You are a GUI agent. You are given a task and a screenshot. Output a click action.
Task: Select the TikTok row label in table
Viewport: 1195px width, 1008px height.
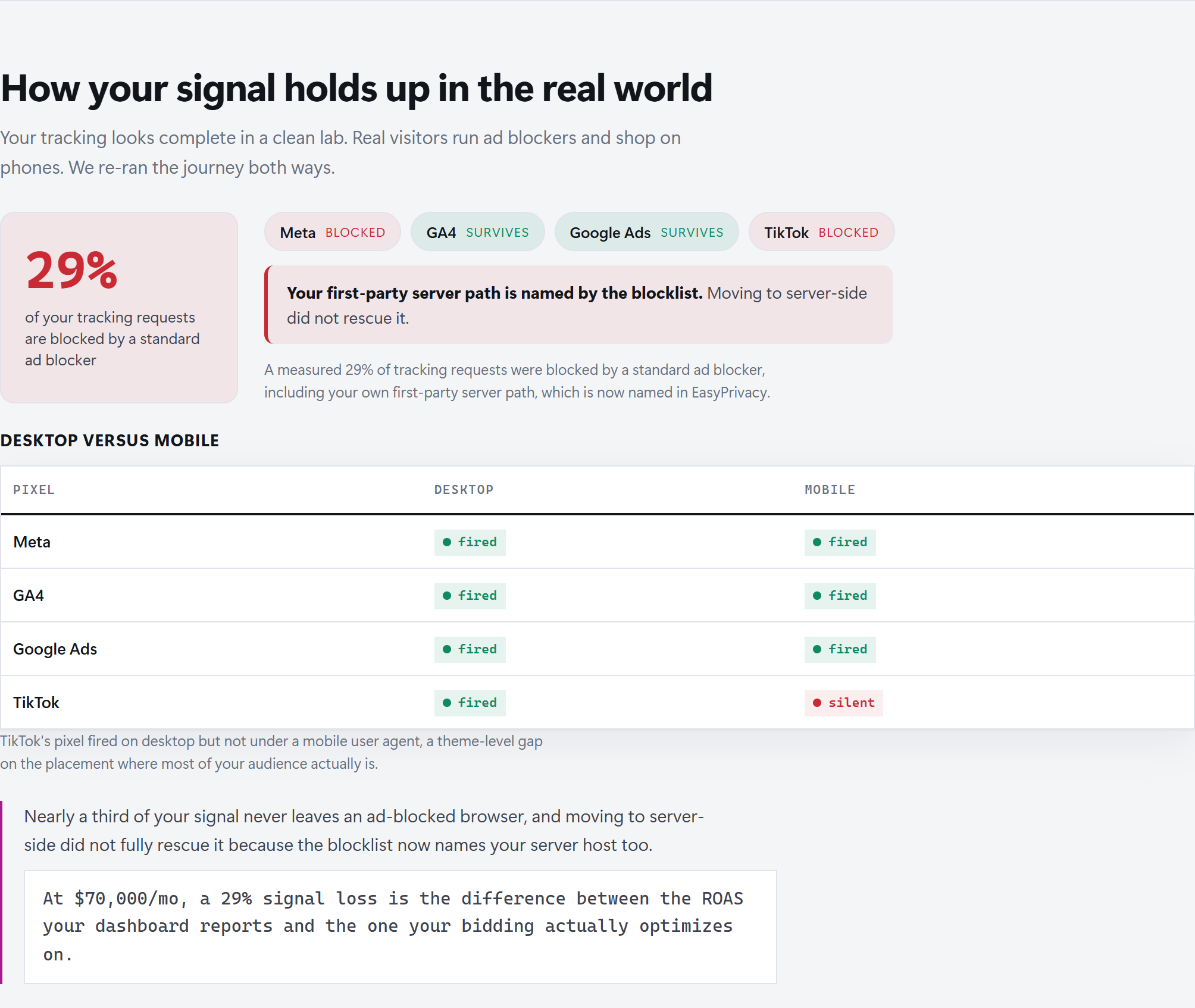click(36, 703)
